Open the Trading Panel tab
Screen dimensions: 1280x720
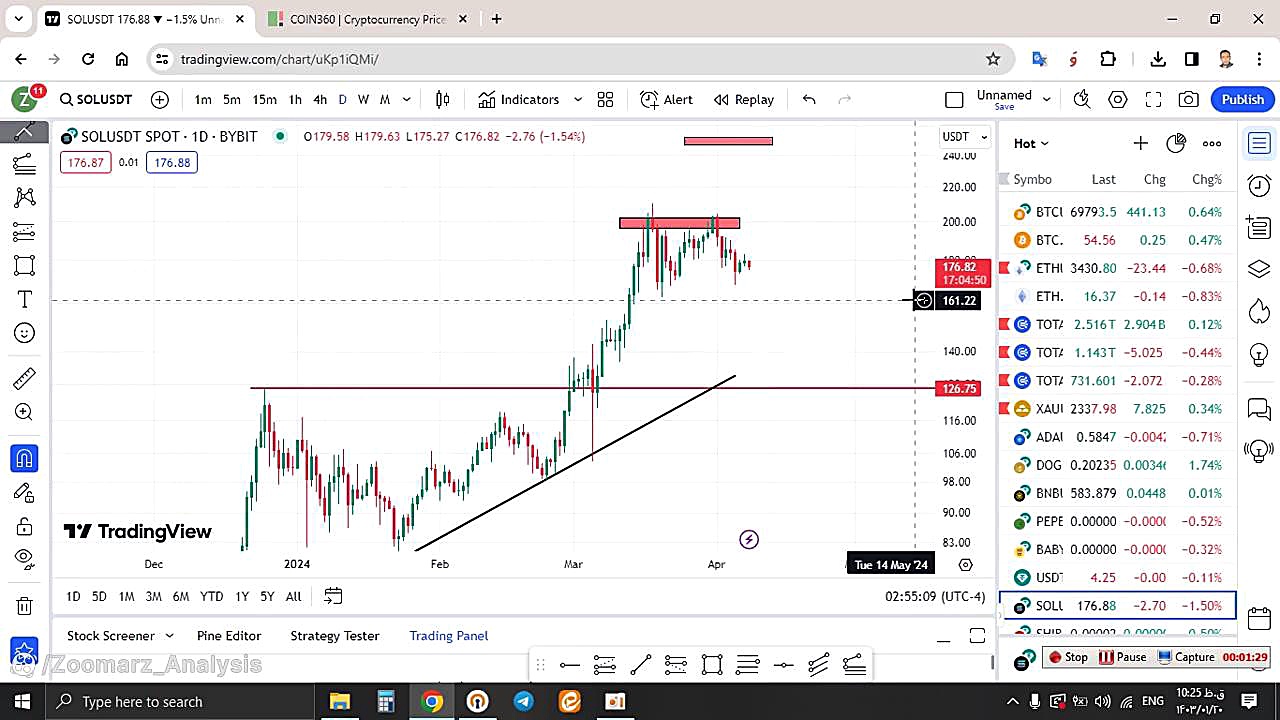[x=449, y=636]
